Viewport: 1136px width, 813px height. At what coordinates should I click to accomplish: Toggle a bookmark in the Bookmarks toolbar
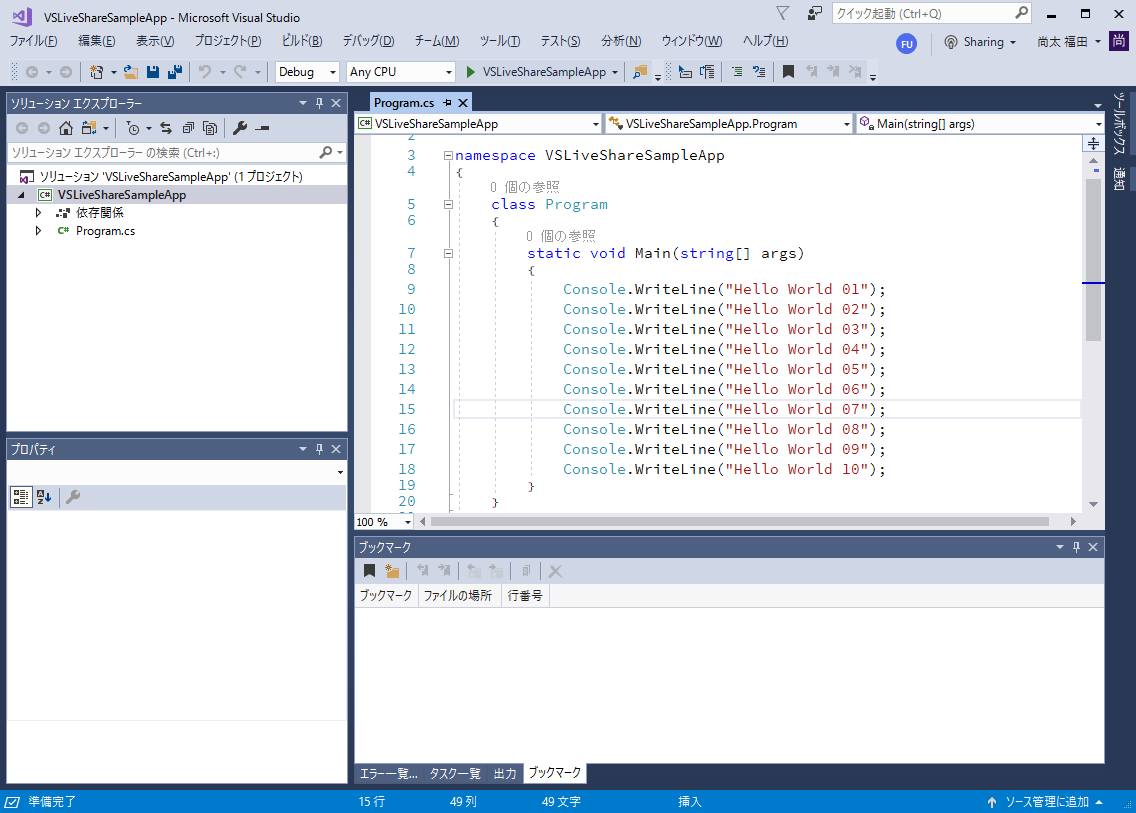pos(369,570)
